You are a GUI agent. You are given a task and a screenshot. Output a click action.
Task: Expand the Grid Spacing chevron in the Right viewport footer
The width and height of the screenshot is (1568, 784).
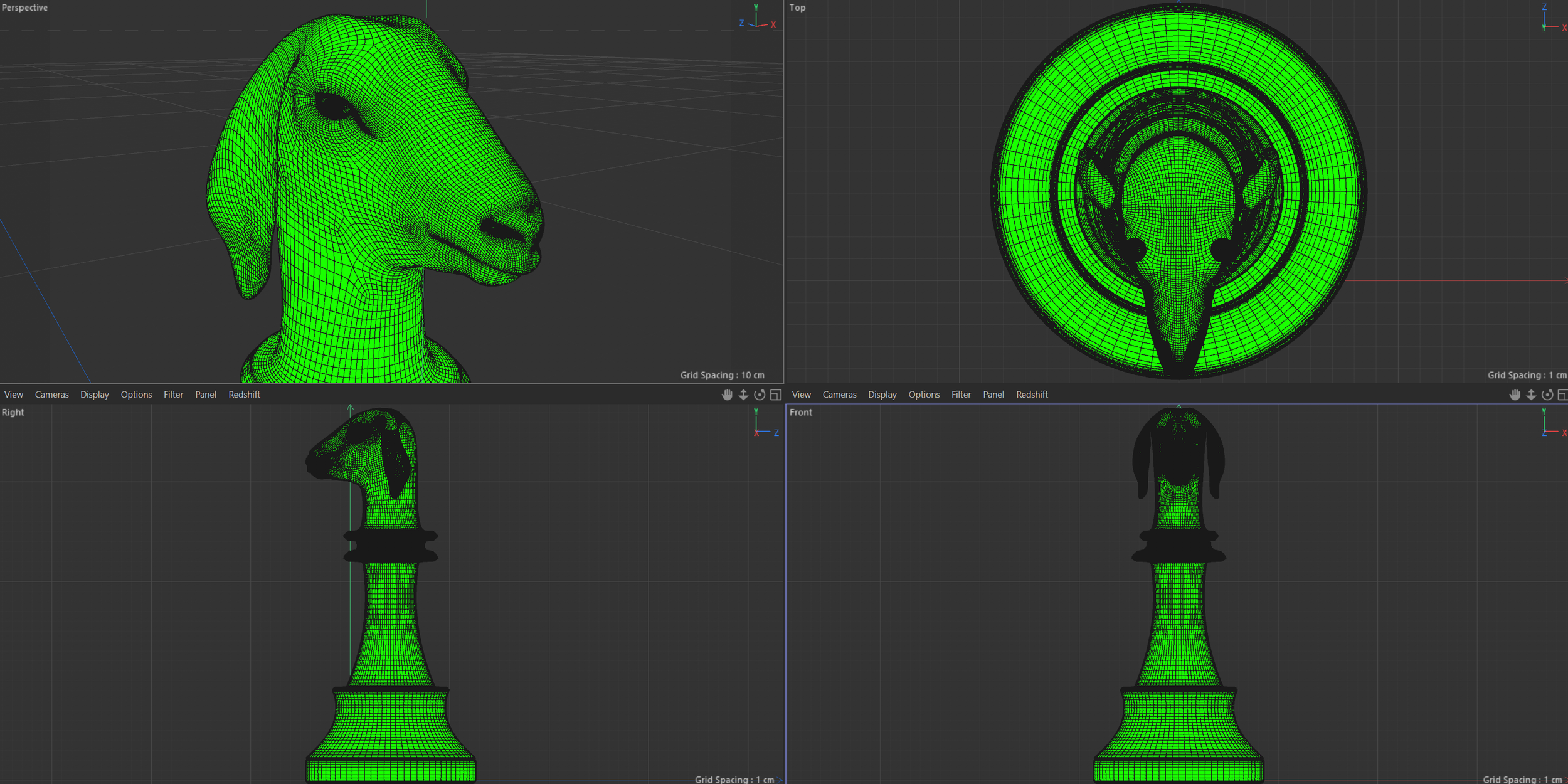(x=780, y=779)
